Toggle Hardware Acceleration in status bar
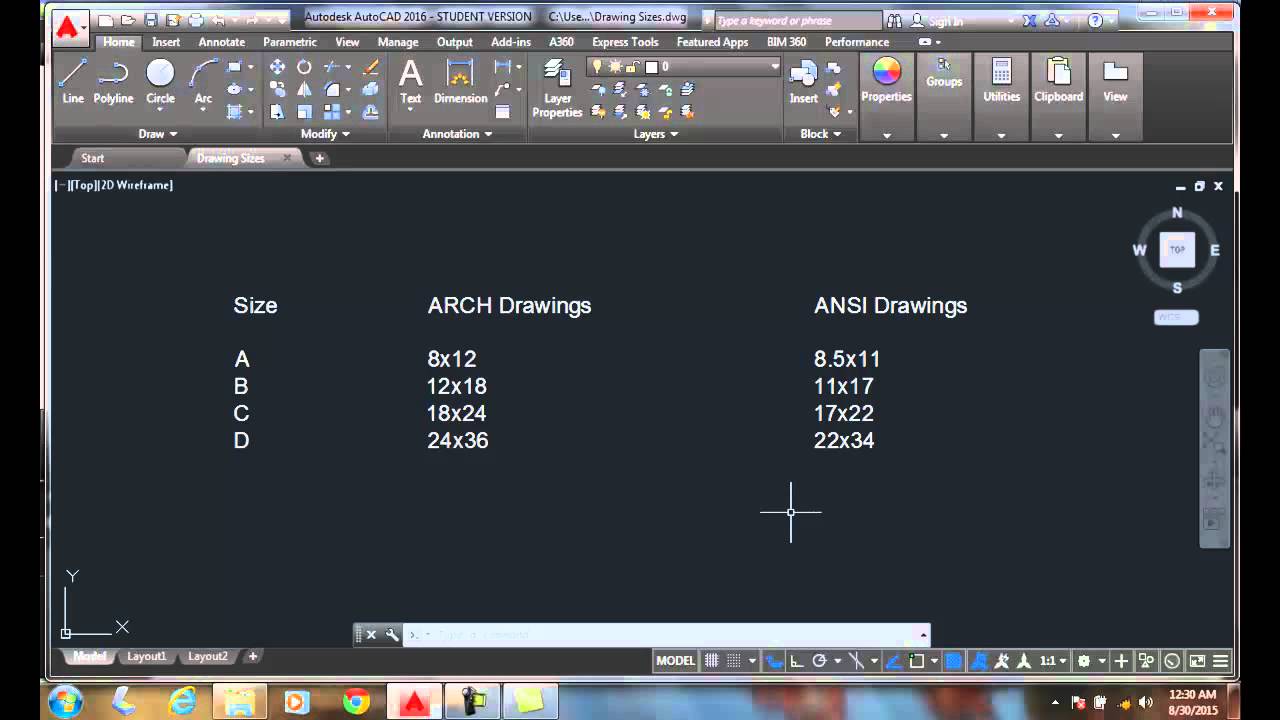This screenshot has height=720, width=1280. (x=1171, y=661)
